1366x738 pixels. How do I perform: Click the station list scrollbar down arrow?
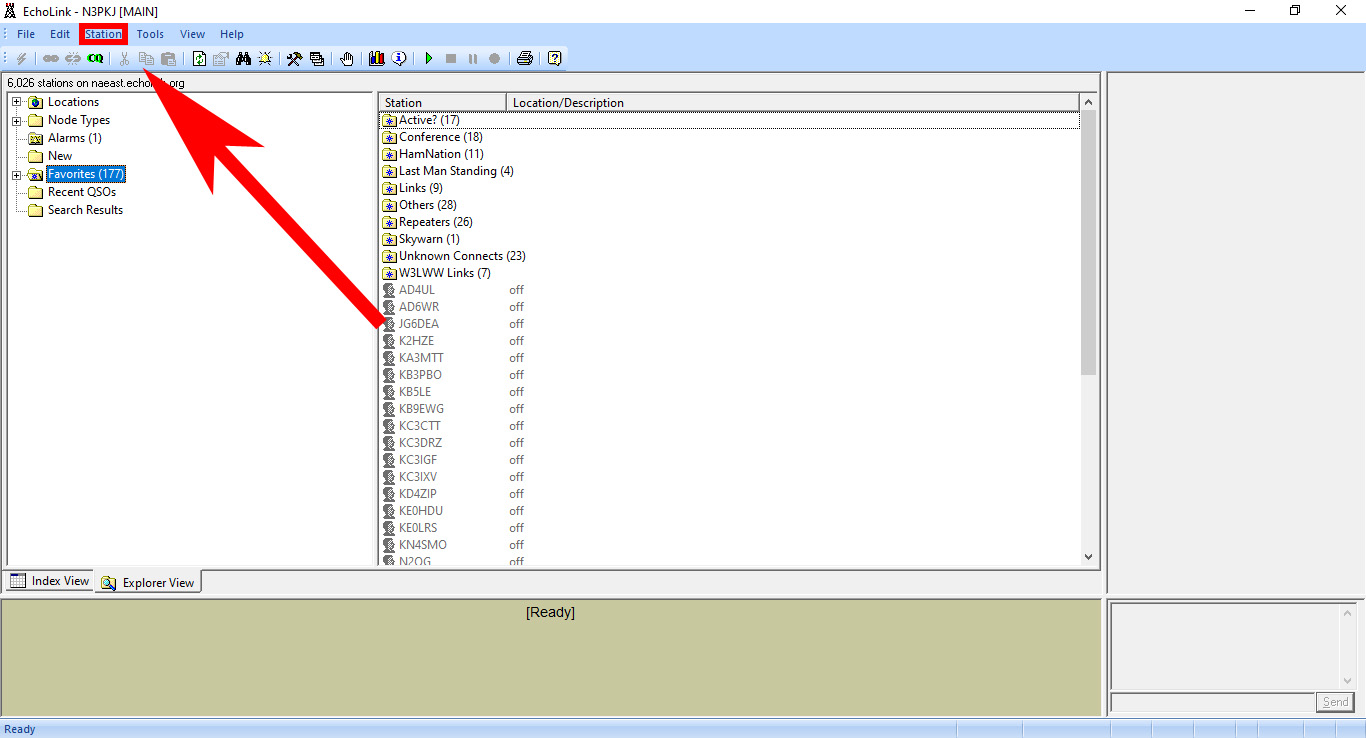[x=1089, y=557]
